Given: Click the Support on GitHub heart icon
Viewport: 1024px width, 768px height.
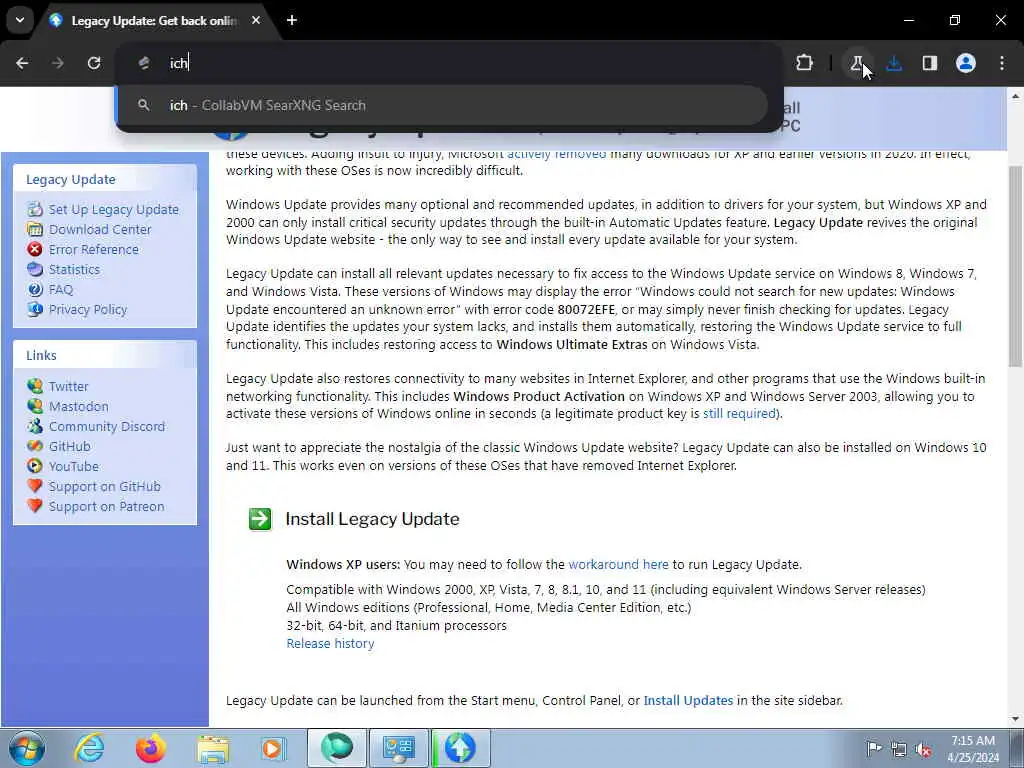Looking at the screenshot, I should click(x=35, y=486).
